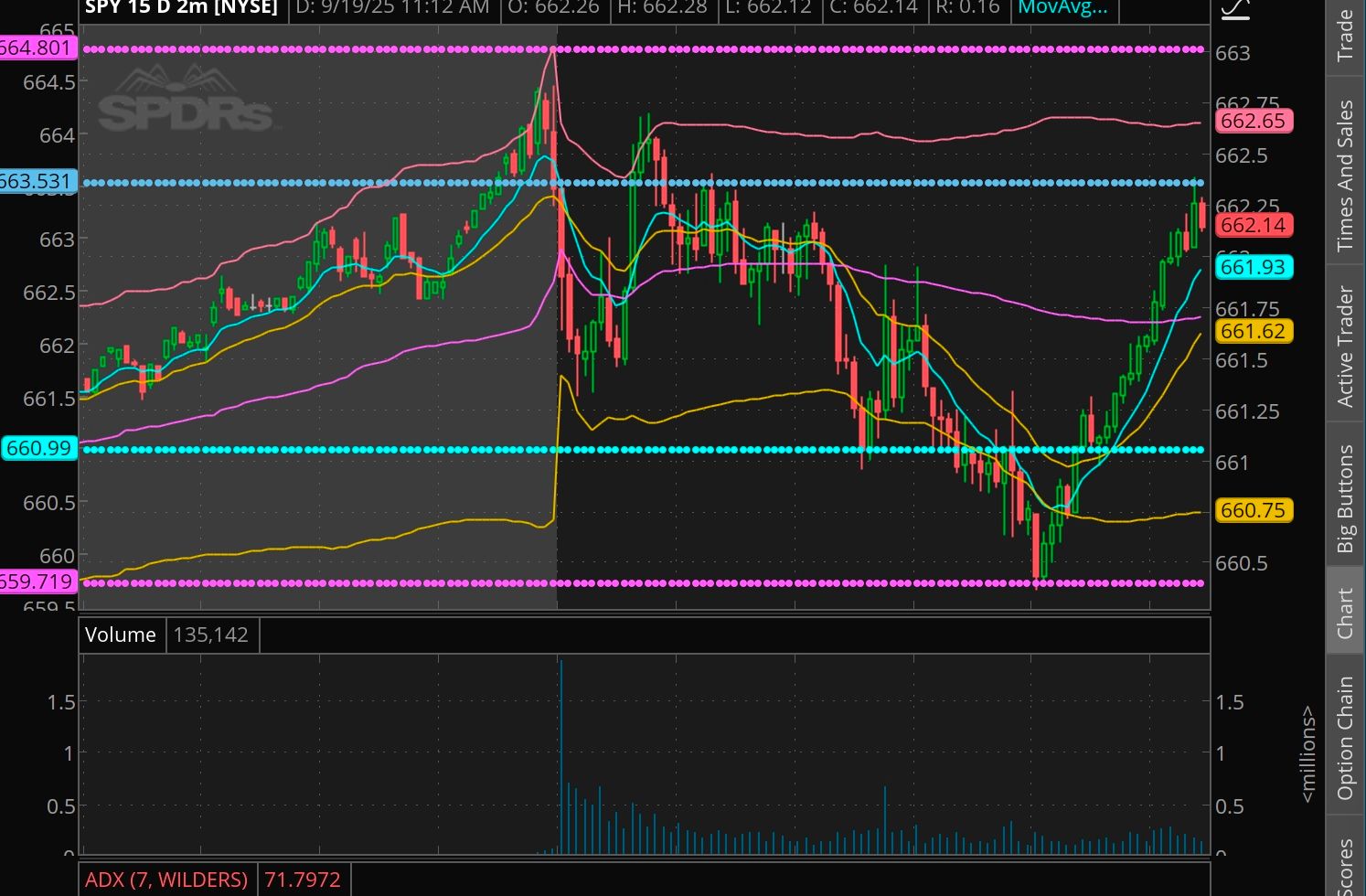Click the yellow 661.62 price bubble
The height and width of the screenshot is (896, 1366).
point(1253,331)
